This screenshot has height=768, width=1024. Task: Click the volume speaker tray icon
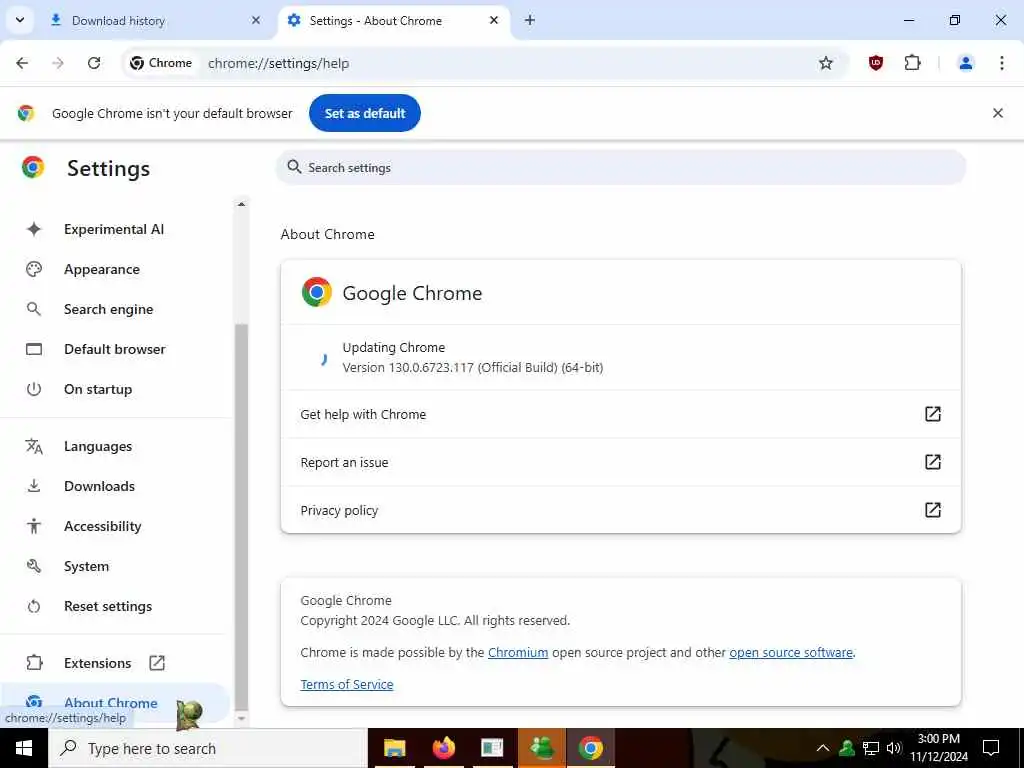click(894, 748)
